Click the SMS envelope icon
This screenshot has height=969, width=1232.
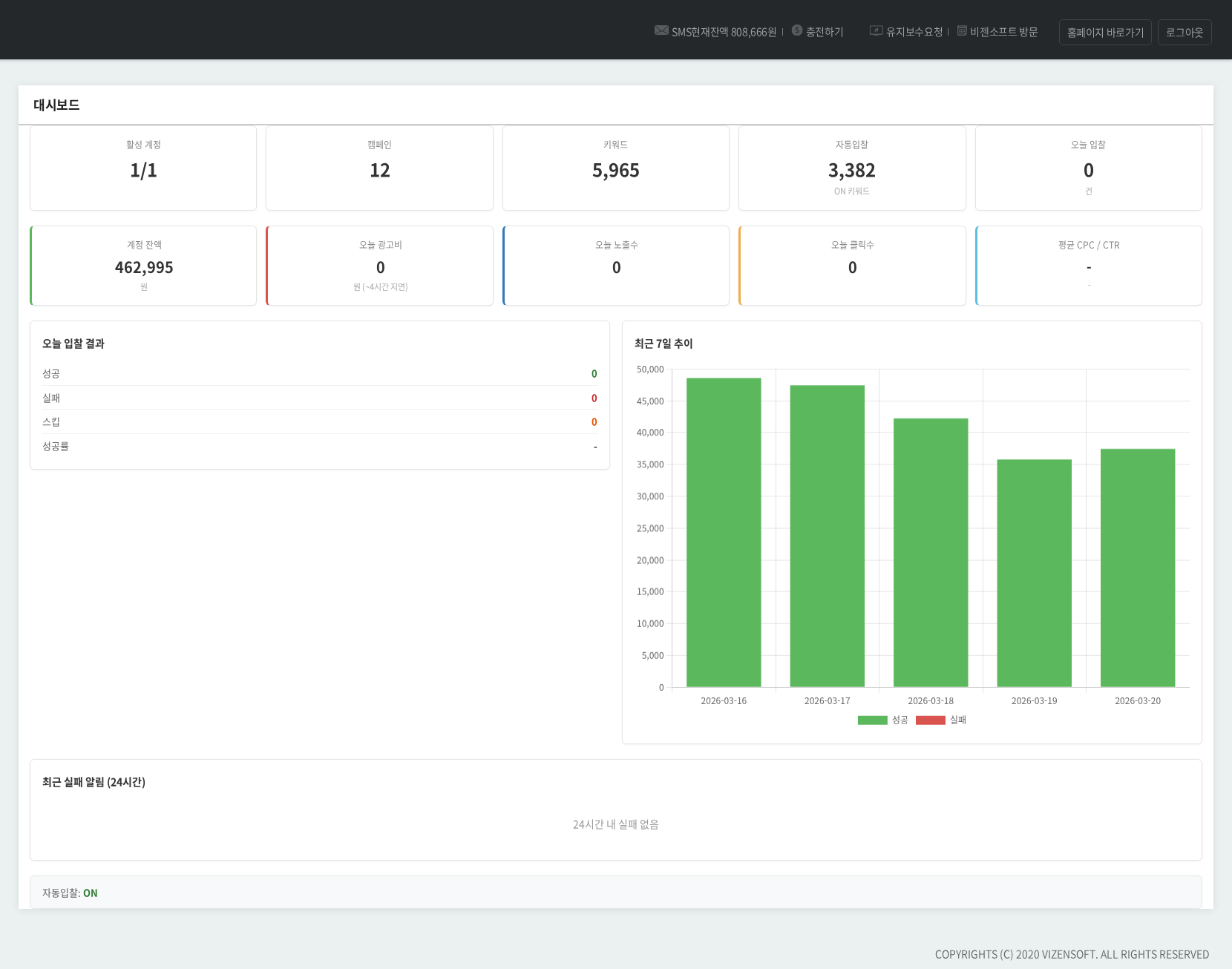661,30
